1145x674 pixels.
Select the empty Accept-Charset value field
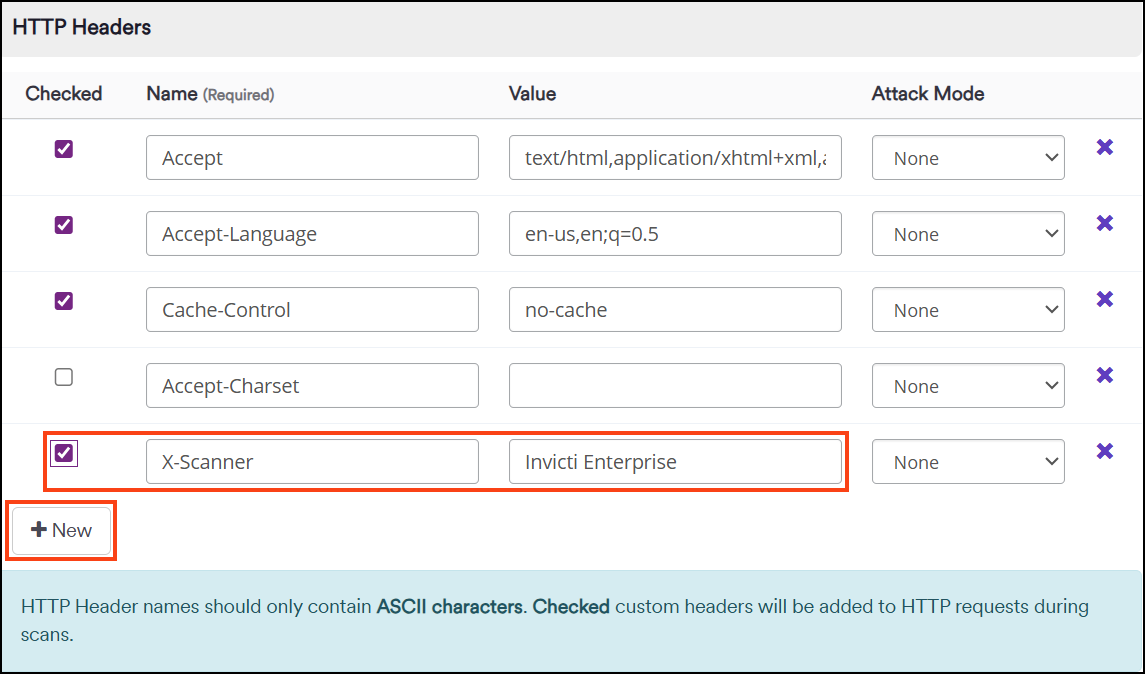pyautogui.click(x=675, y=385)
